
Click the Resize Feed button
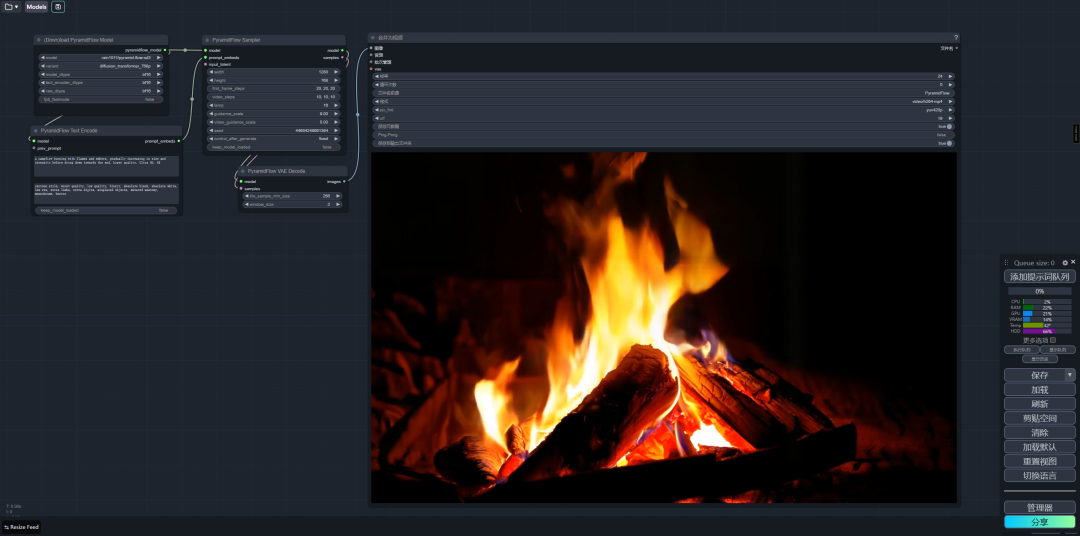tap(21, 527)
